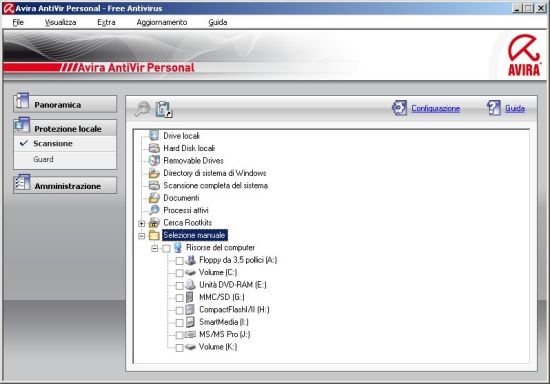Select the Processi attivi label
Image resolution: width=550 pixels, height=384 pixels.
(x=186, y=210)
